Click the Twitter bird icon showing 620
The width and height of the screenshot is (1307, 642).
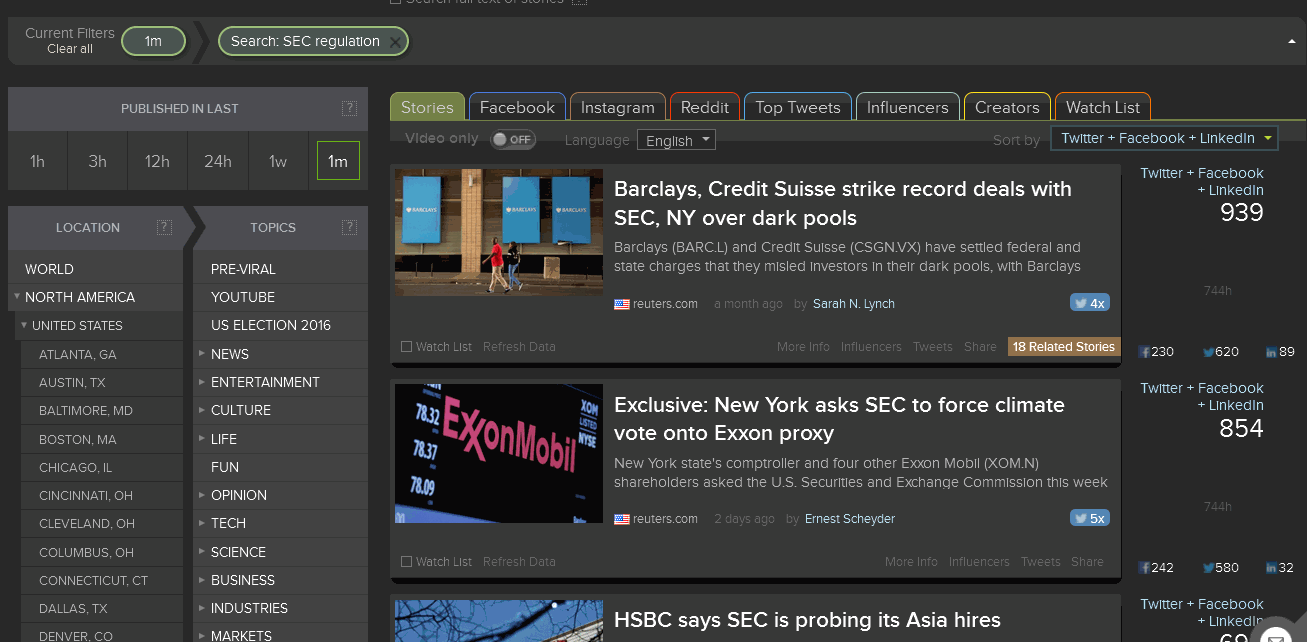pos(1211,351)
